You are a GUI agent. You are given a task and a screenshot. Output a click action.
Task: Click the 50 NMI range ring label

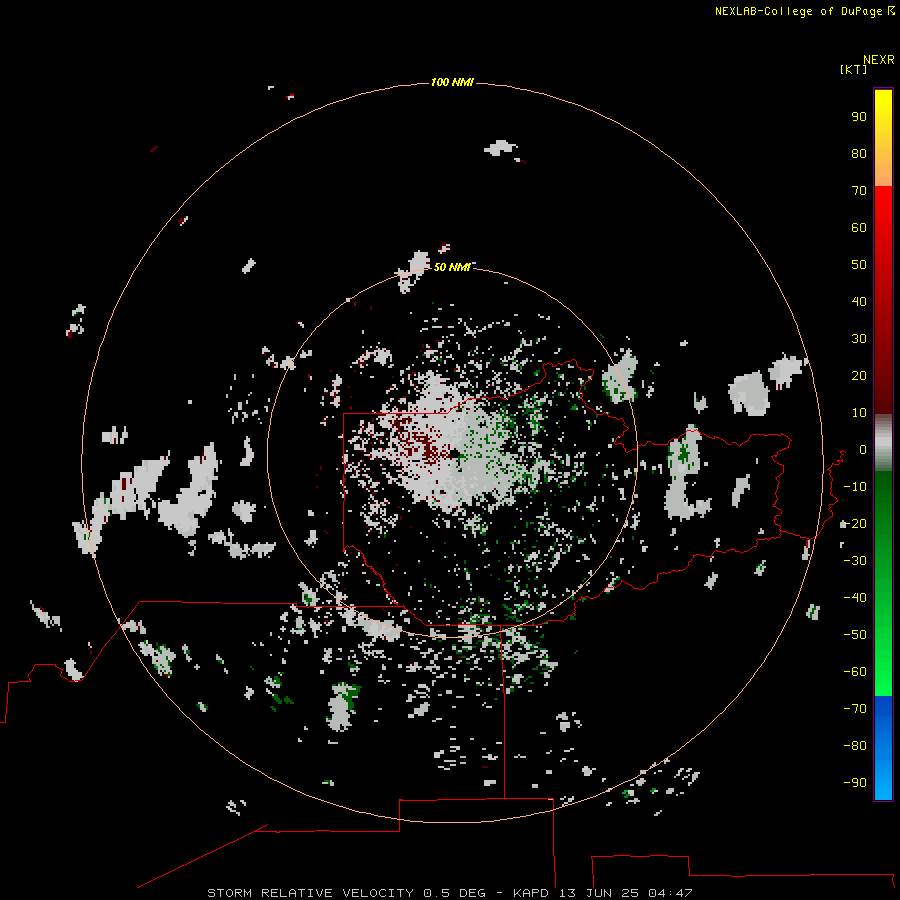(x=452, y=267)
